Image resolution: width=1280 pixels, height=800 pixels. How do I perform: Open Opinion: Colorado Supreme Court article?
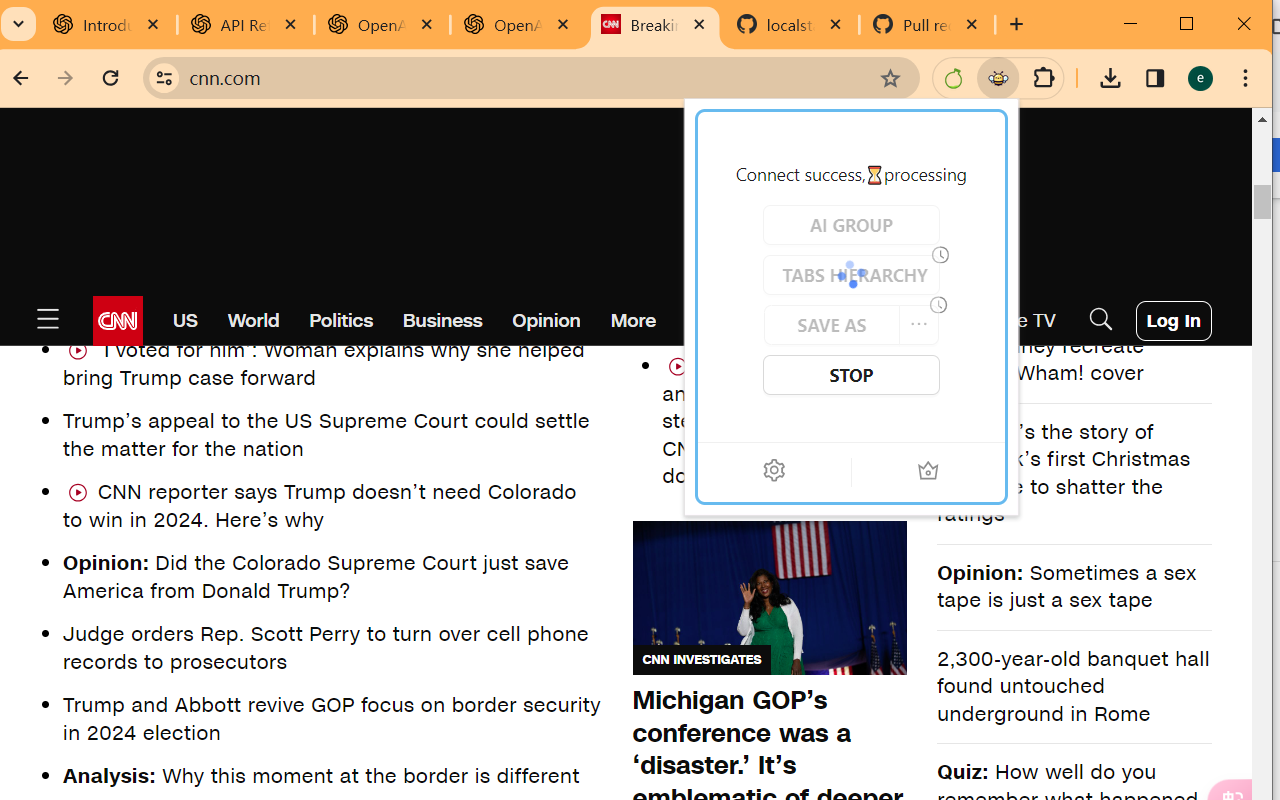coord(316,577)
